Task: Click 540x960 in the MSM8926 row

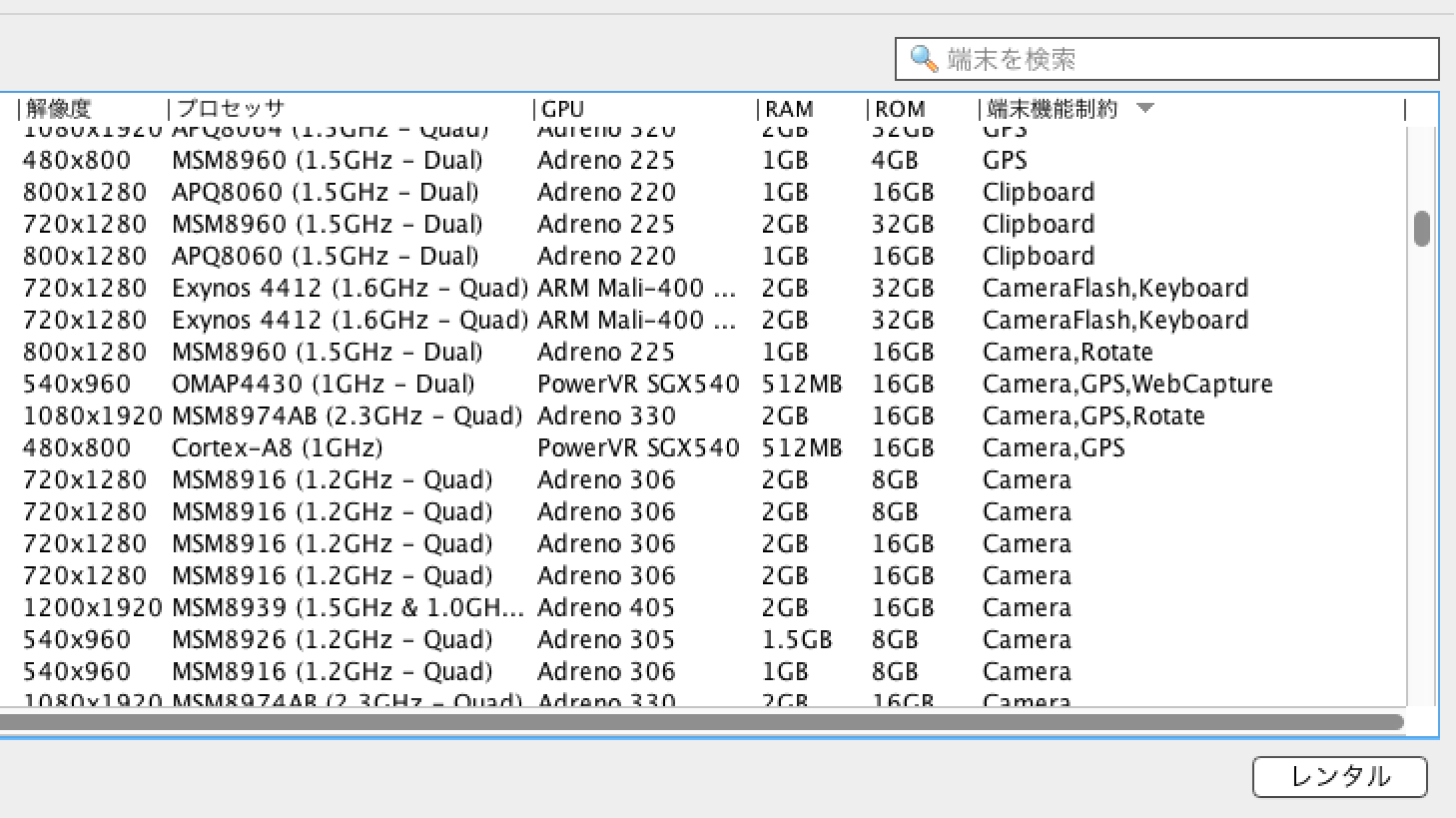Action: (77, 639)
